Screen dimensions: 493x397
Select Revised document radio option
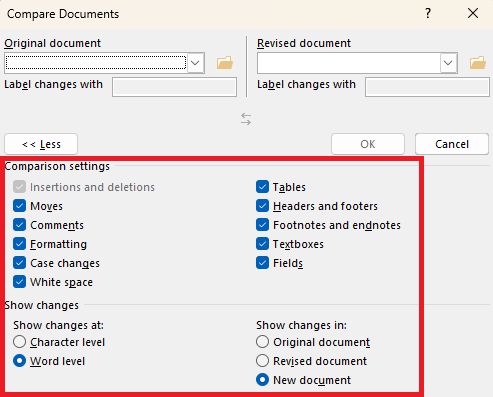tap(263, 361)
